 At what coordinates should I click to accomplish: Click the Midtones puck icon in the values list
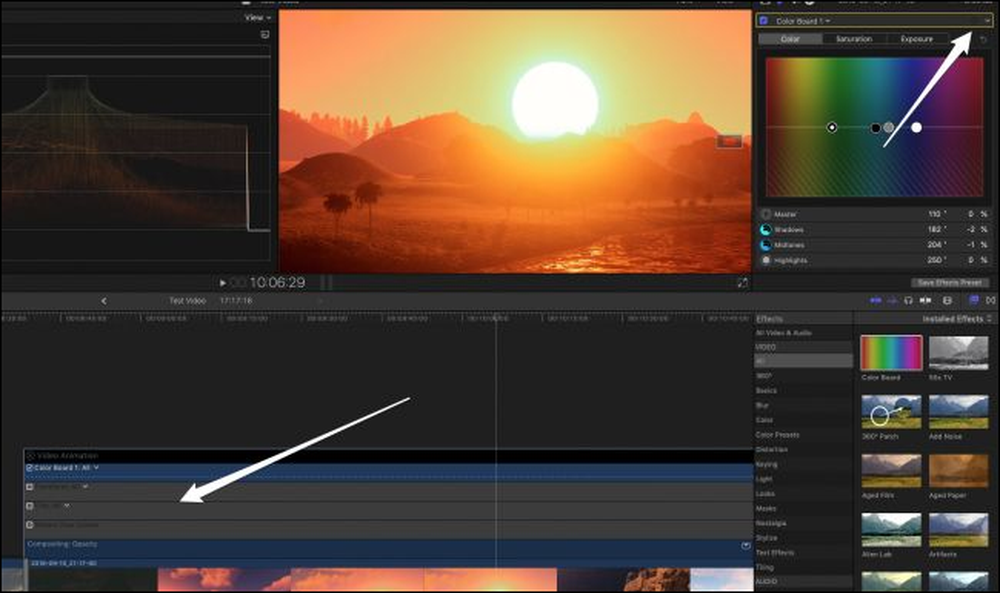pyautogui.click(x=766, y=245)
